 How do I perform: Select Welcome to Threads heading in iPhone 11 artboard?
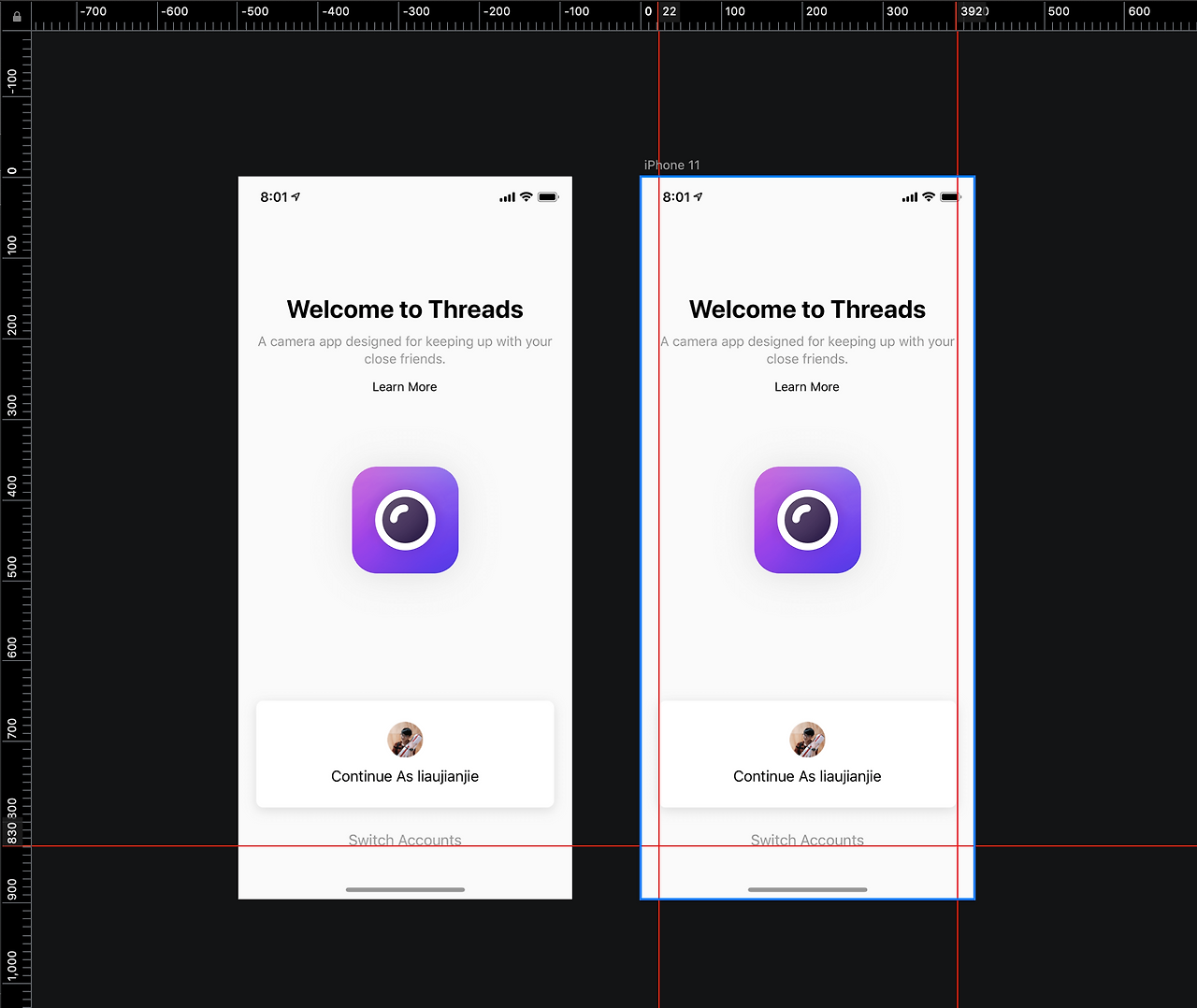point(807,310)
